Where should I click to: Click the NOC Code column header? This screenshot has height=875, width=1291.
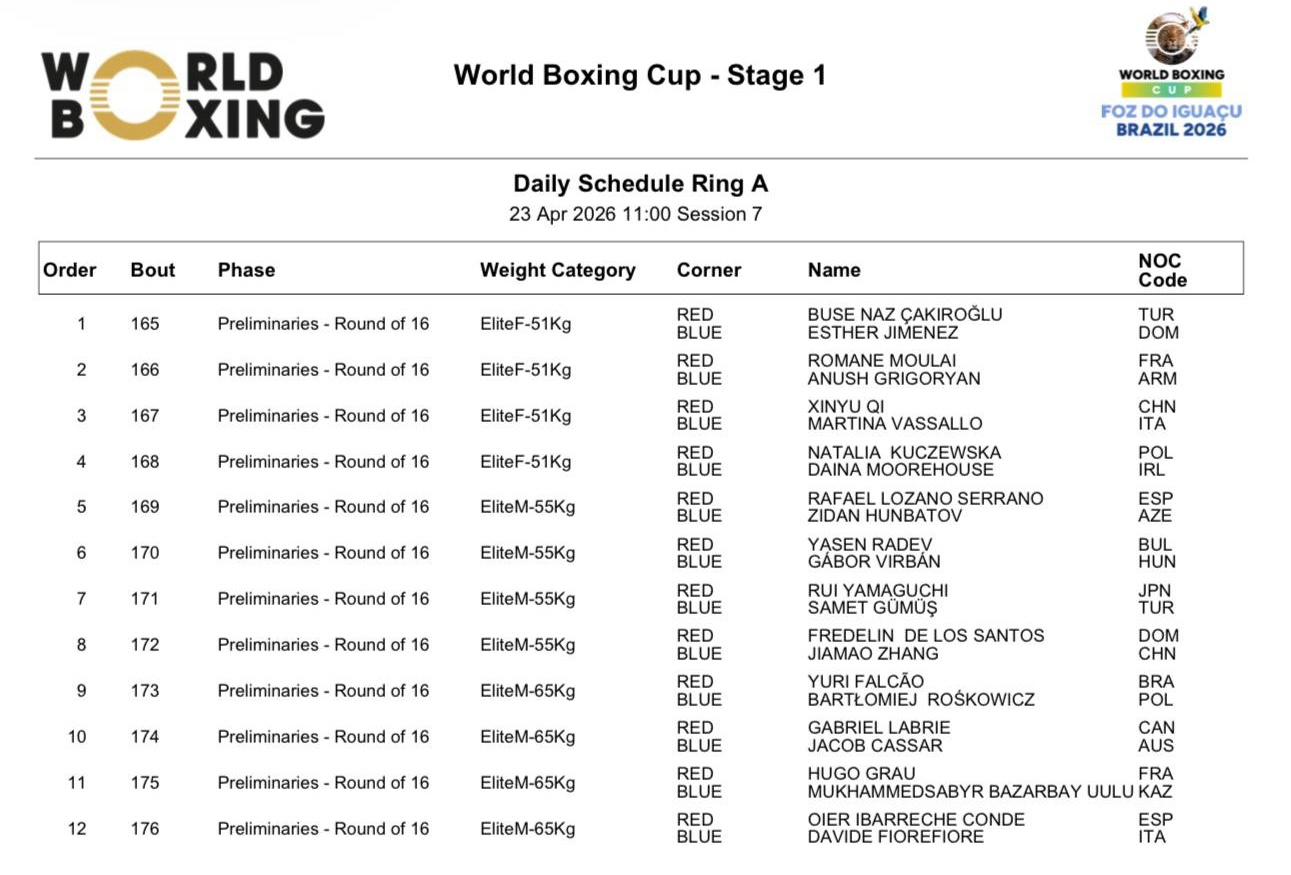pos(1162,270)
